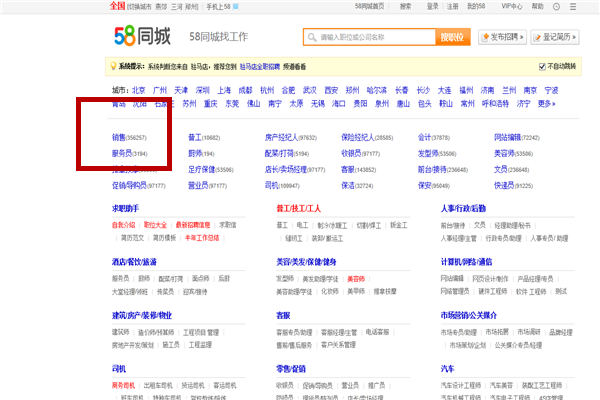Select city 宁波
The height and width of the screenshot is (400, 600).
tap(551, 90)
